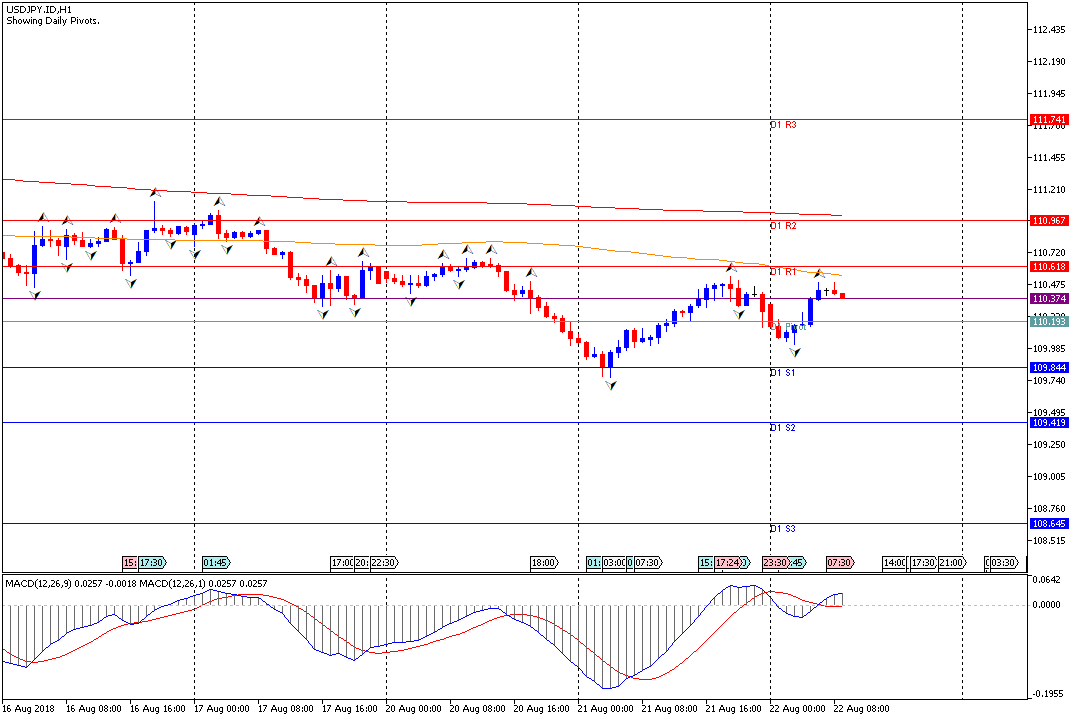Image resolution: width=1080 pixels, height=720 pixels.
Task: Click the red 111.741 price label
Action: coord(1049,120)
